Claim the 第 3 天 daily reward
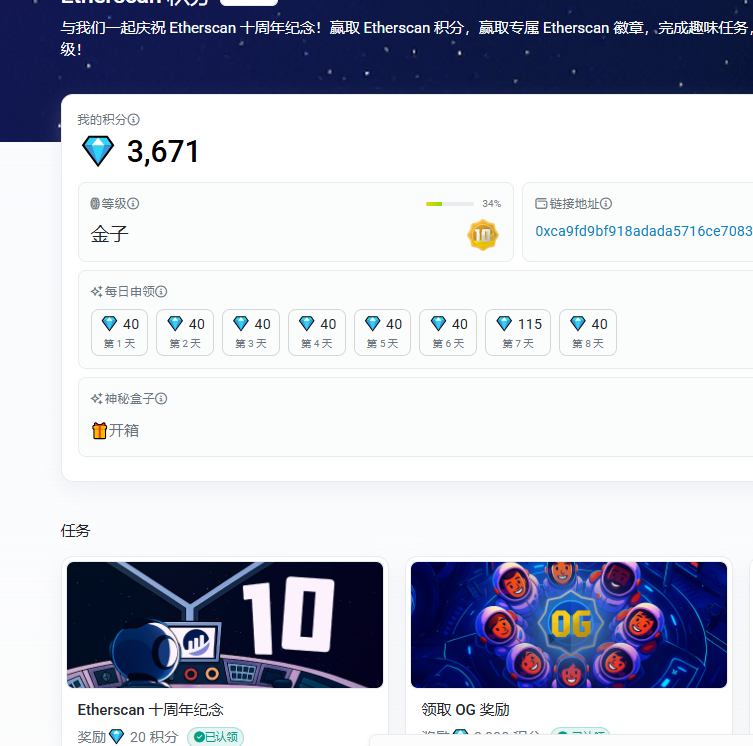The image size is (753, 746). tap(251, 332)
